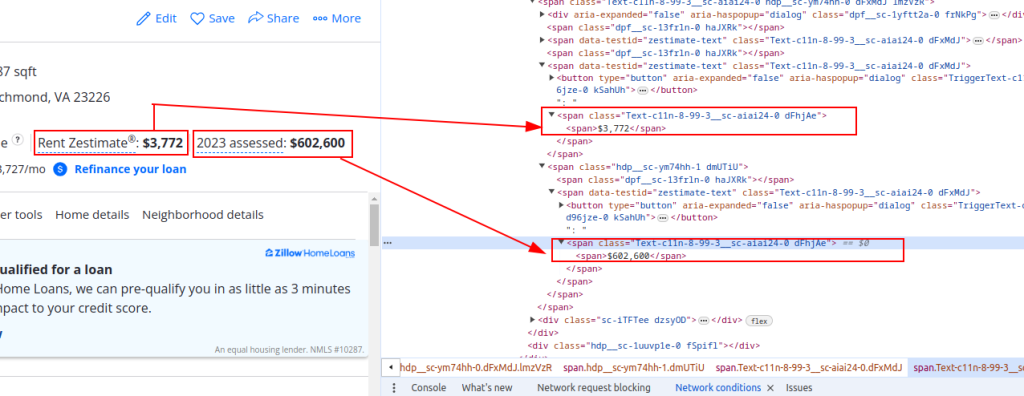Click the Refinance your loan link
Image resolution: width=1024 pixels, height=396 pixels.
point(130,169)
